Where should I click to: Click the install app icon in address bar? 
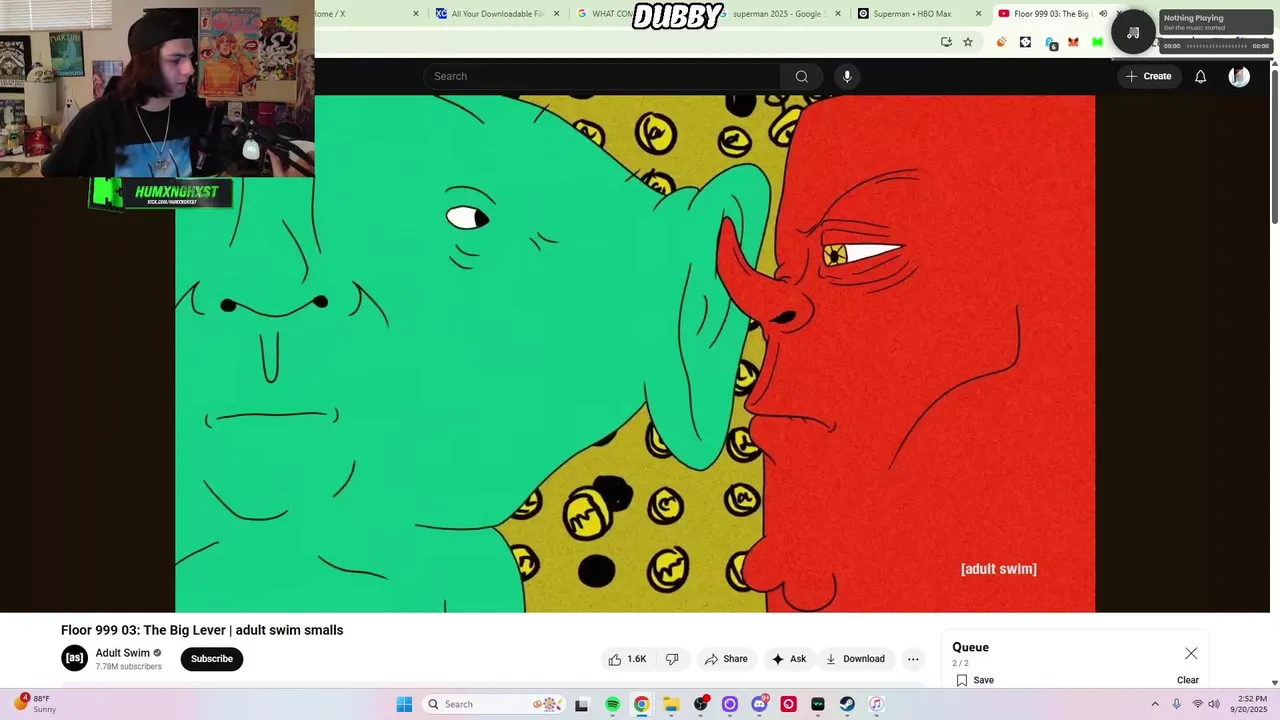946,42
